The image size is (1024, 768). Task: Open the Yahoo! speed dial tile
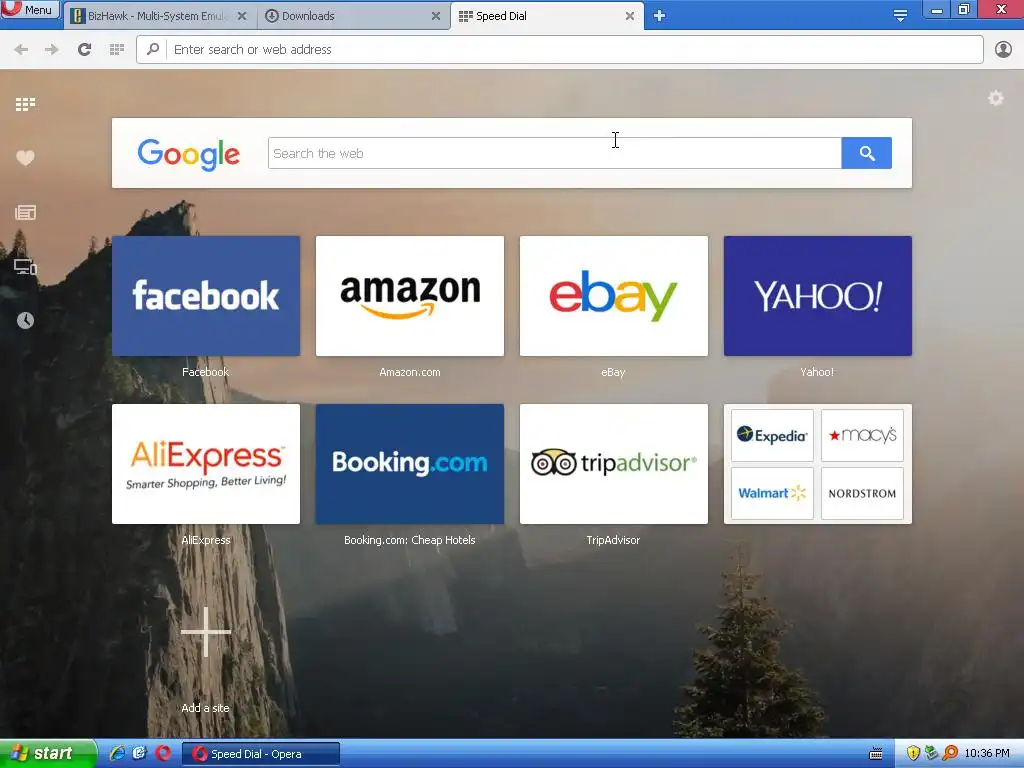(x=818, y=296)
